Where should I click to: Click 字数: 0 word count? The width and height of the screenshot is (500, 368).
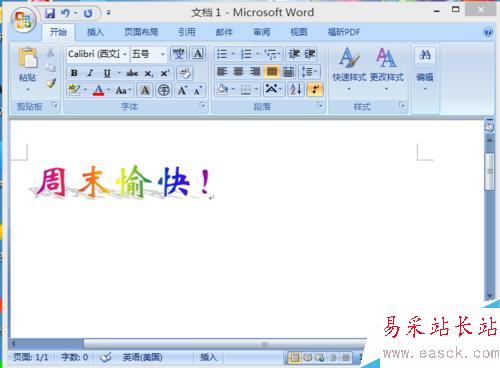click(75, 358)
